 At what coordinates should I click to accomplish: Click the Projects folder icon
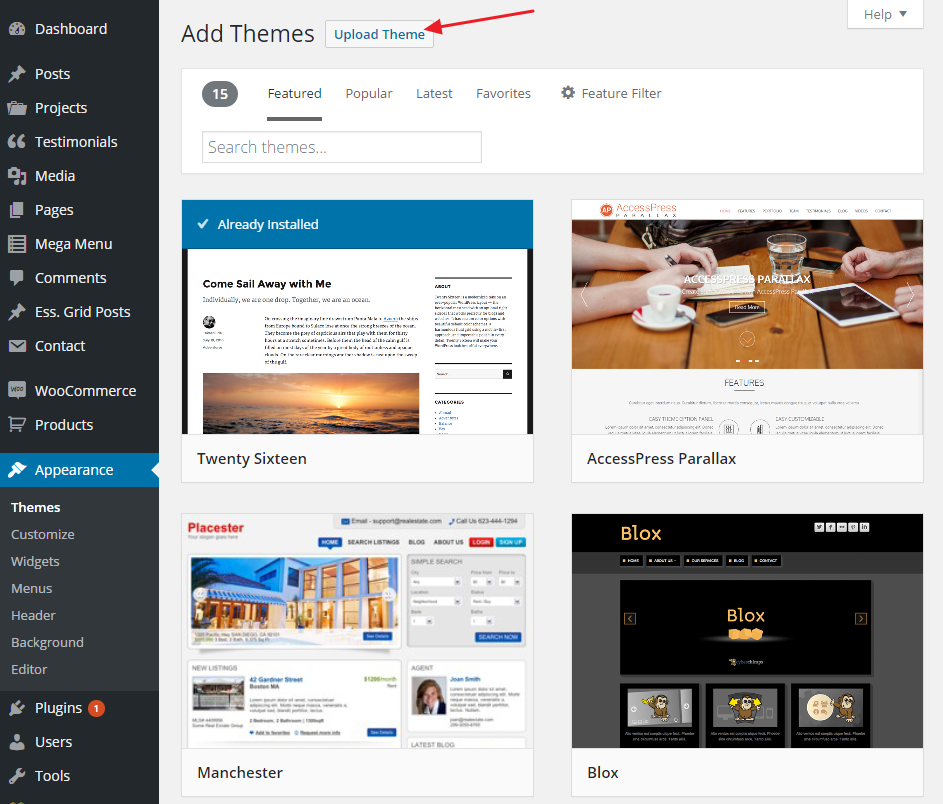(17, 108)
